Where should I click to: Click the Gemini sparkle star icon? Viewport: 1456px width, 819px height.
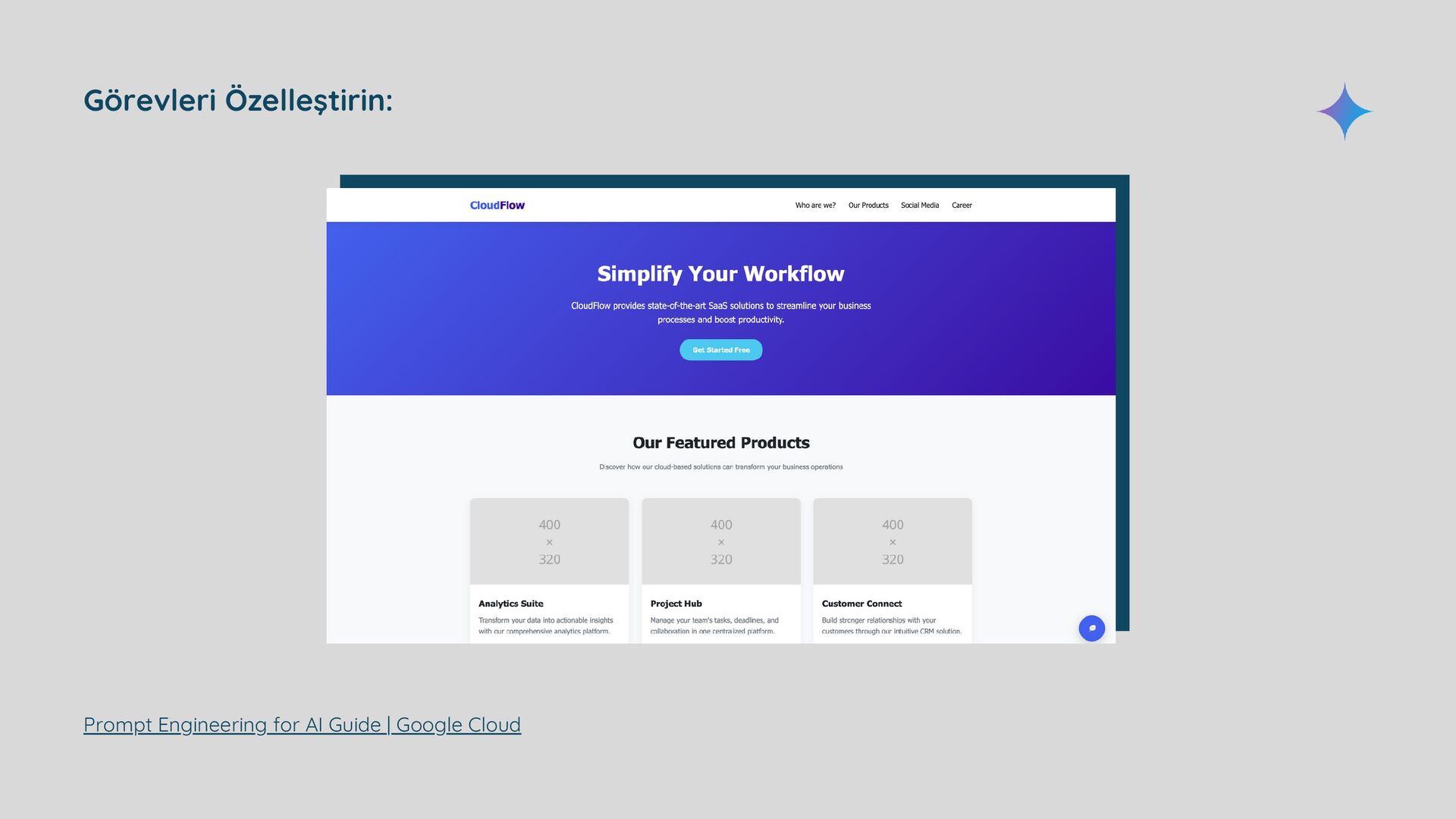click(1344, 111)
